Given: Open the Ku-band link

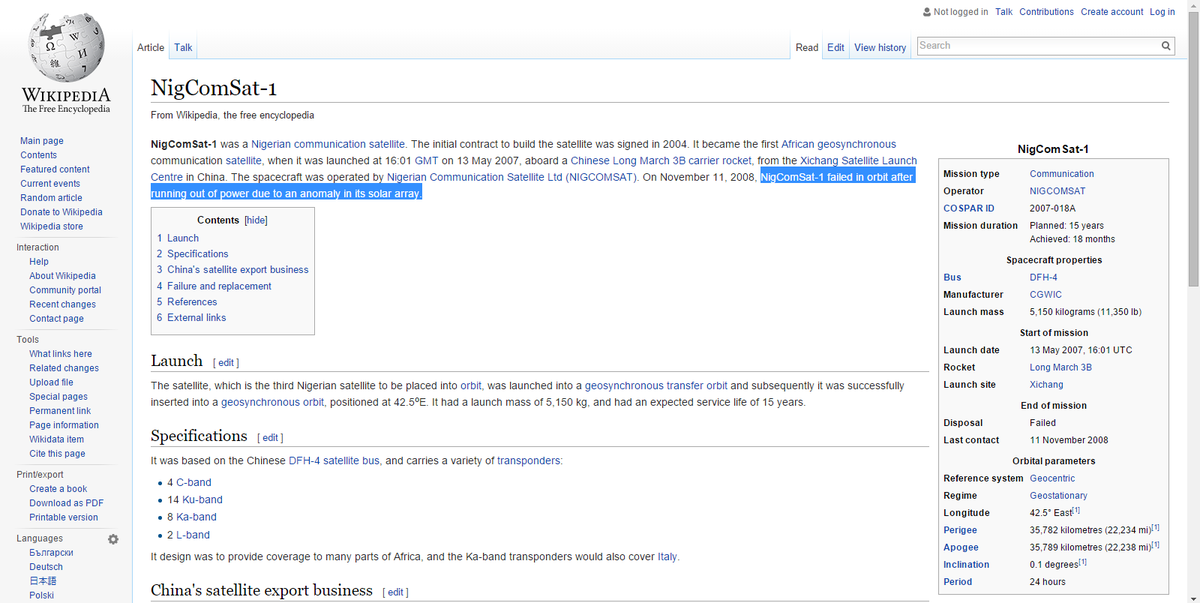Looking at the screenshot, I should coord(202,500).
